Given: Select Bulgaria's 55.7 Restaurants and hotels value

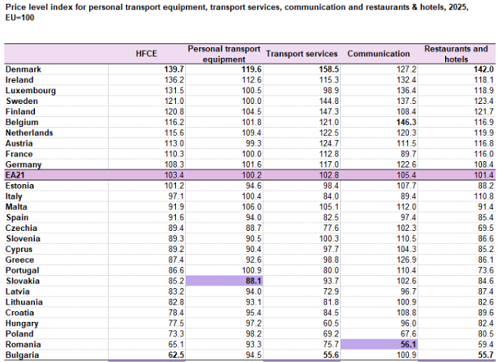Looking at the screenshot, I should click(x=486, y=355).
